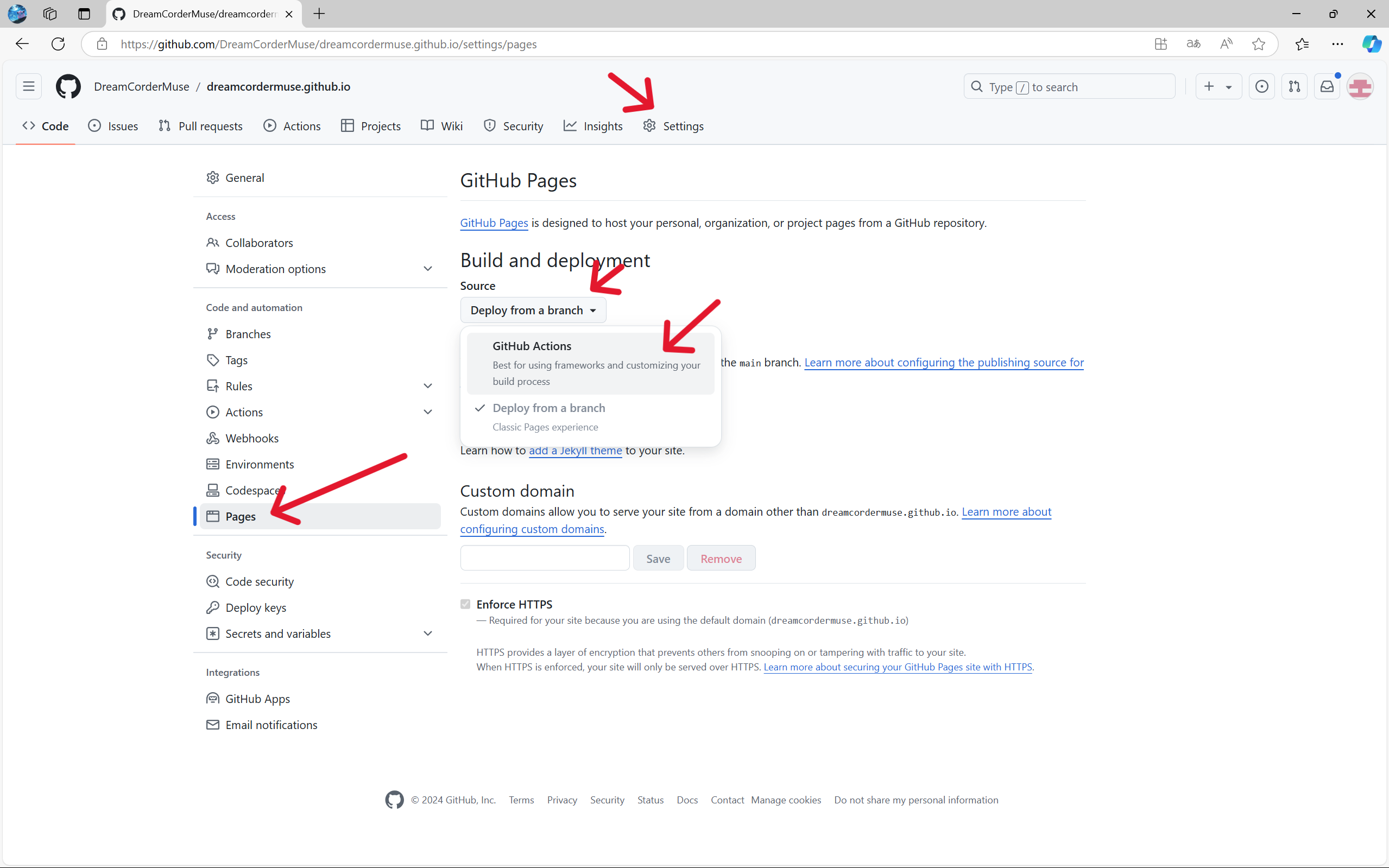The image size is (1389, 868).
Task: Open DreamCorderMuse owner profile link
Action: (x=141, y=87)
